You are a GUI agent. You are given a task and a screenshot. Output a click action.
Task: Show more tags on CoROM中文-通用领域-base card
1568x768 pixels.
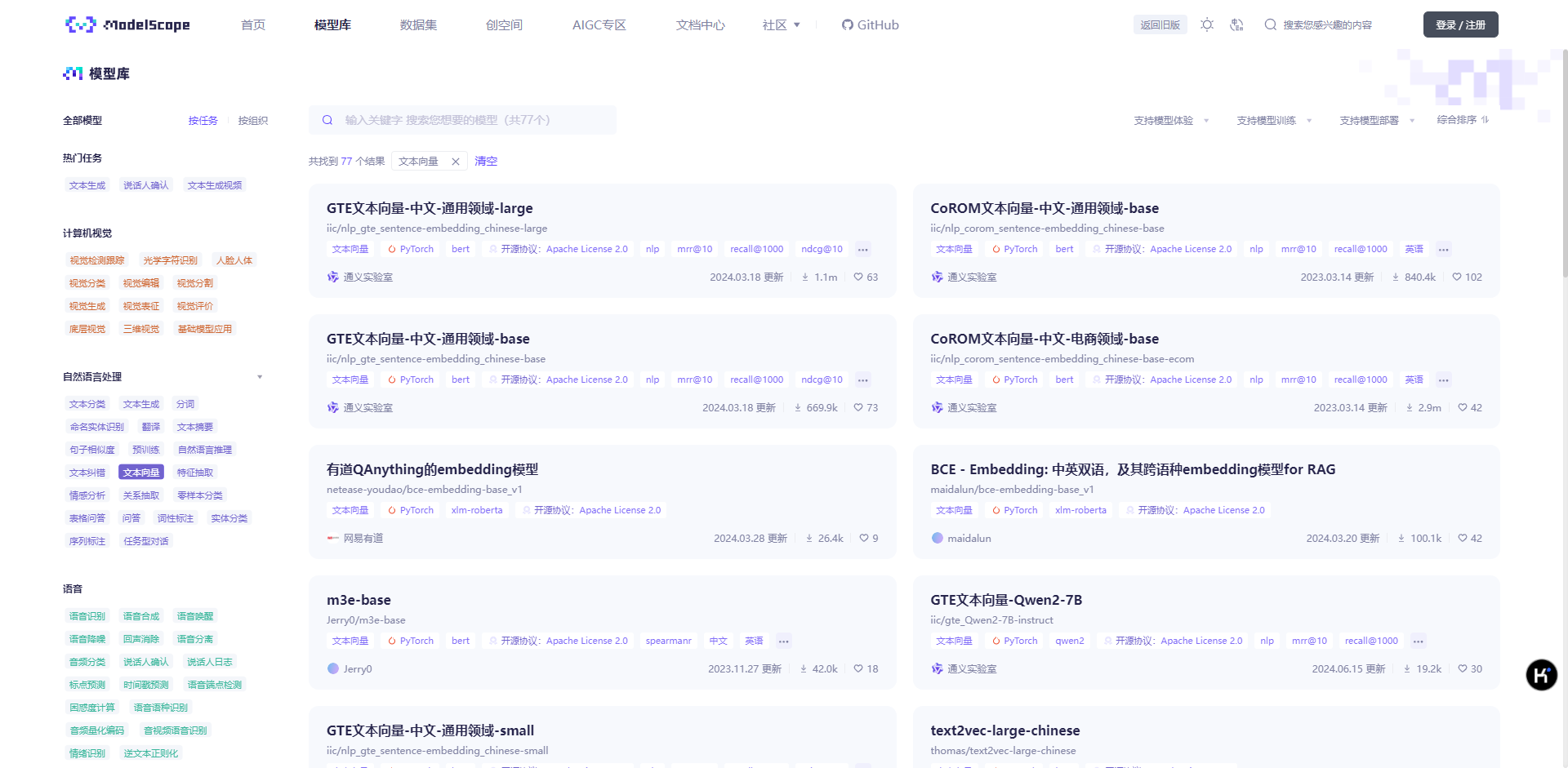(x=1444, y=250)
